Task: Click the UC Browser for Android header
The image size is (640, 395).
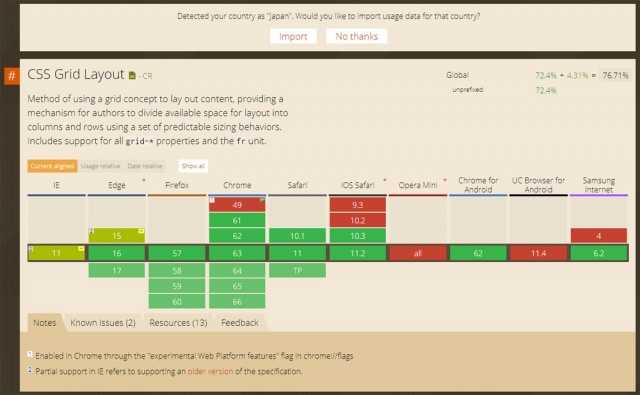Action: click(x=538, y=185)
